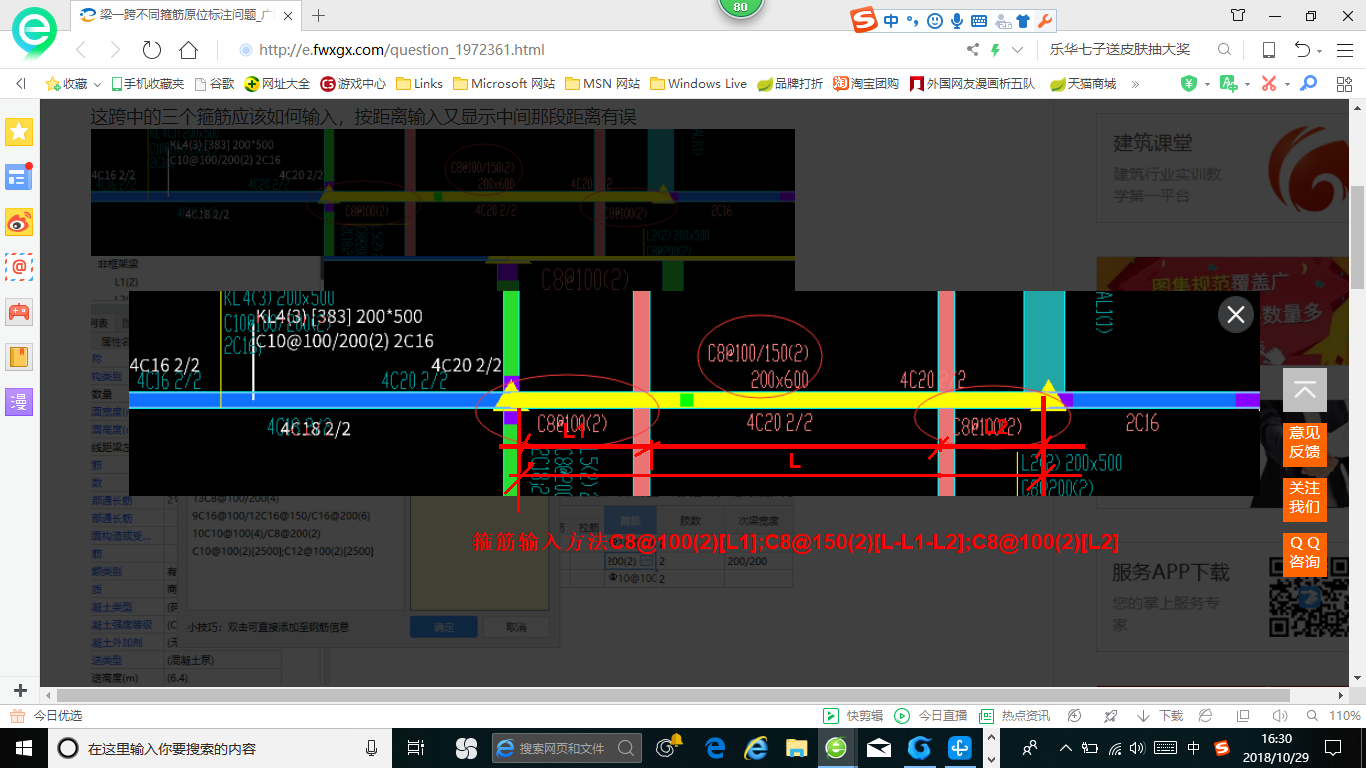Click the green lightning speed mode icon
Screen dimensions: 1366x768
pos(995,50)
